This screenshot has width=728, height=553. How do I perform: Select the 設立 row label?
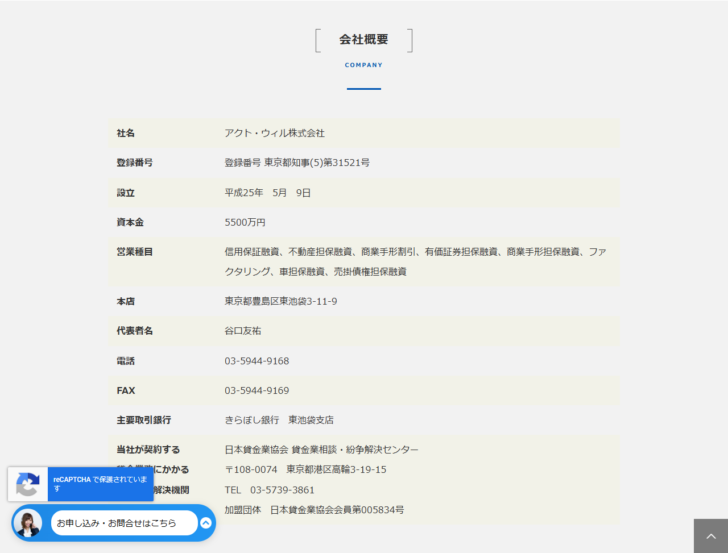[x=125, y=193]
